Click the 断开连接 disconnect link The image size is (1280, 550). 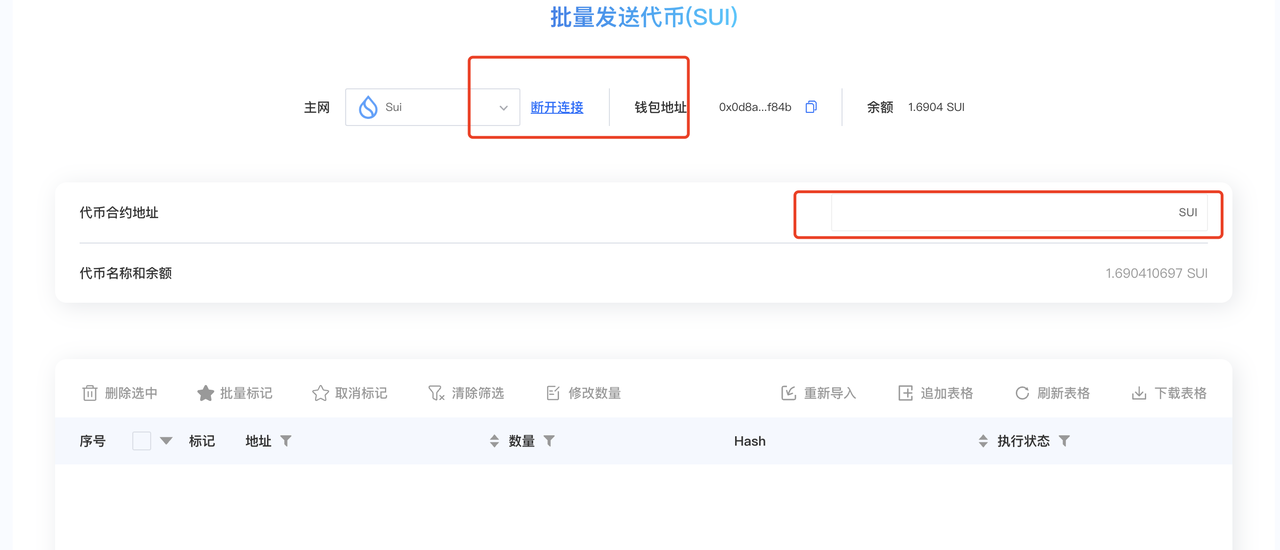click(557, 107)
